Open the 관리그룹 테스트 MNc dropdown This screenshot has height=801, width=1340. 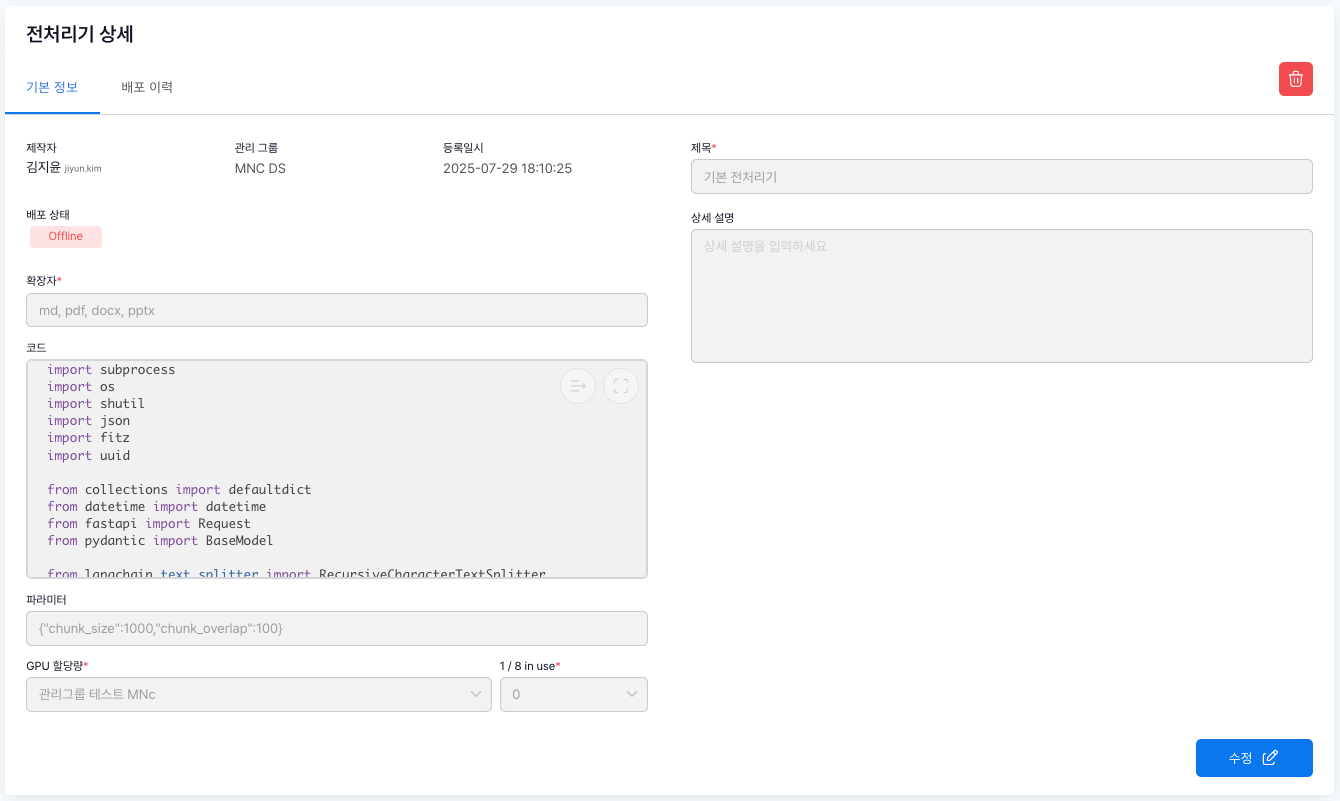[258, 694]
